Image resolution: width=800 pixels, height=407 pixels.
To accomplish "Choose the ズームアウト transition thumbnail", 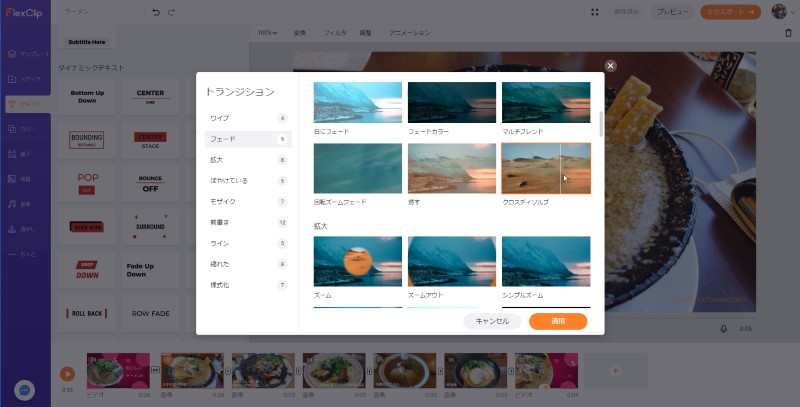I will (452, 261).
